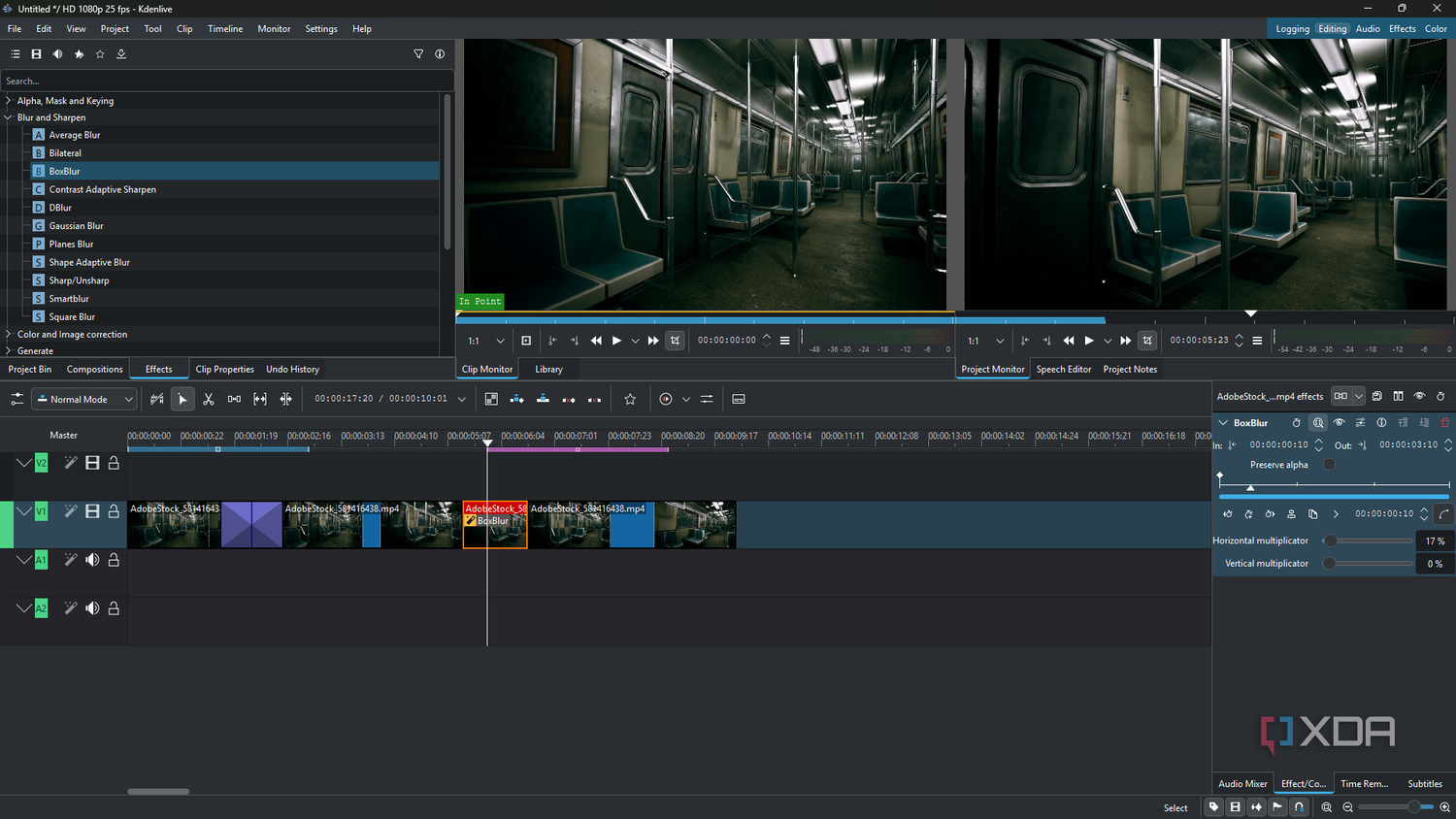Fit timeline zoom to project

(x=1327, y=807)
